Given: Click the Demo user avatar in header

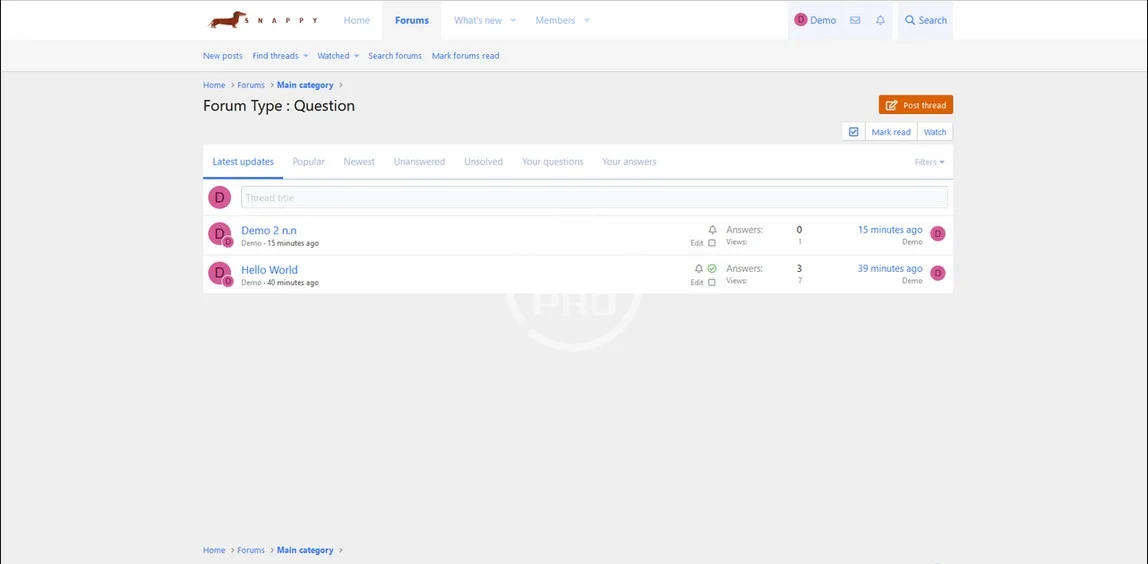Looking at the screenshot, I should tap(801, 20).
